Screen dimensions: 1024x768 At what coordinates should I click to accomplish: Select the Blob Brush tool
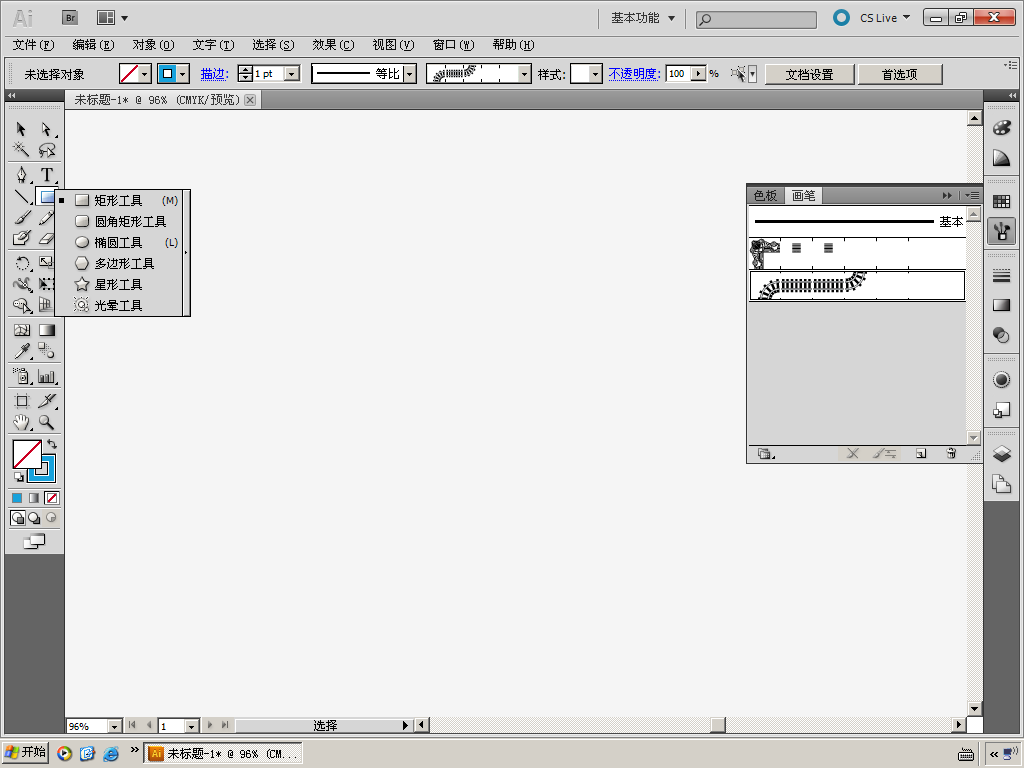pyautogui.click(x=21, y=238)
